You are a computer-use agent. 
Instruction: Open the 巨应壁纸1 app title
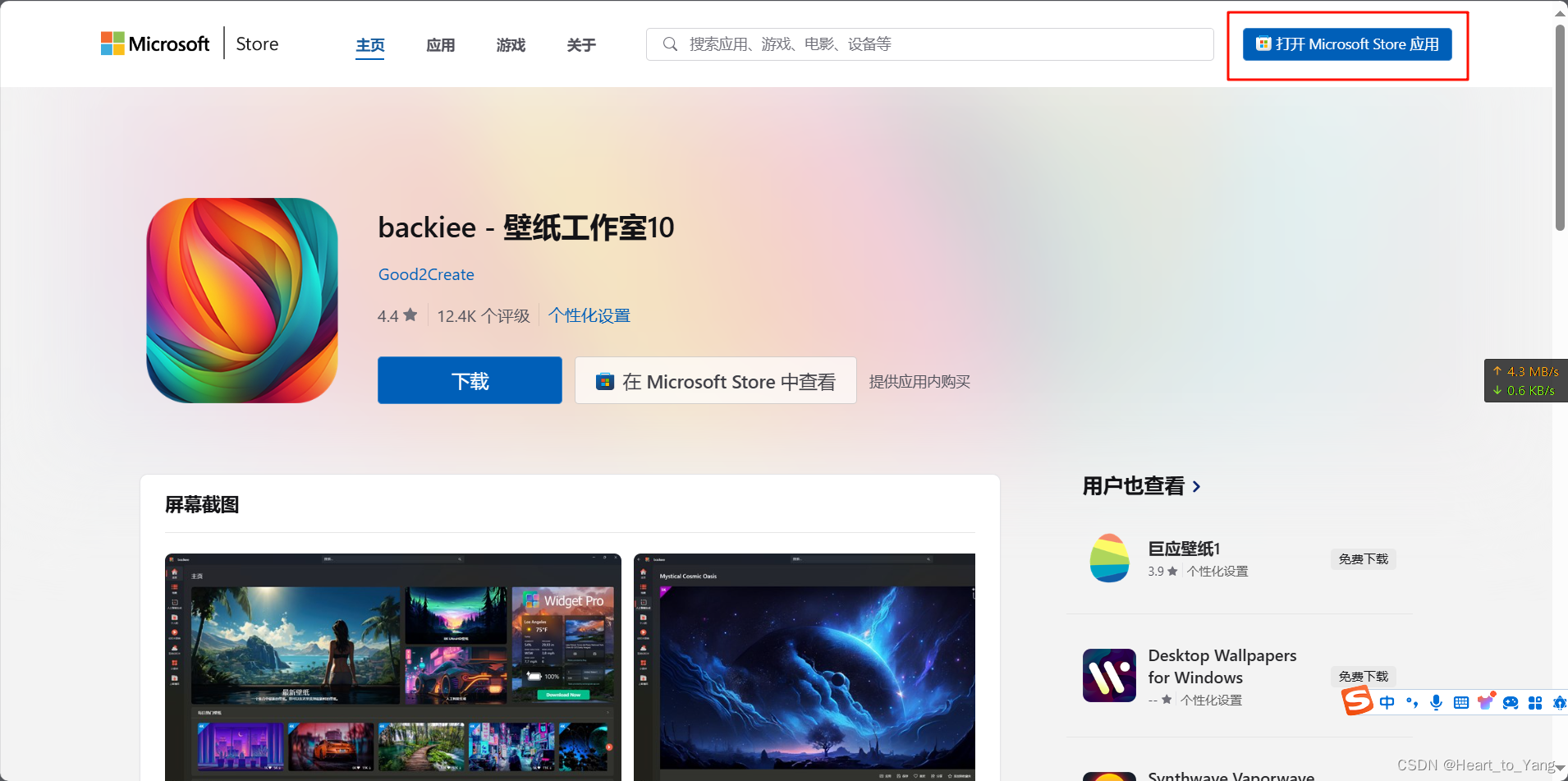coord(1184,549)
